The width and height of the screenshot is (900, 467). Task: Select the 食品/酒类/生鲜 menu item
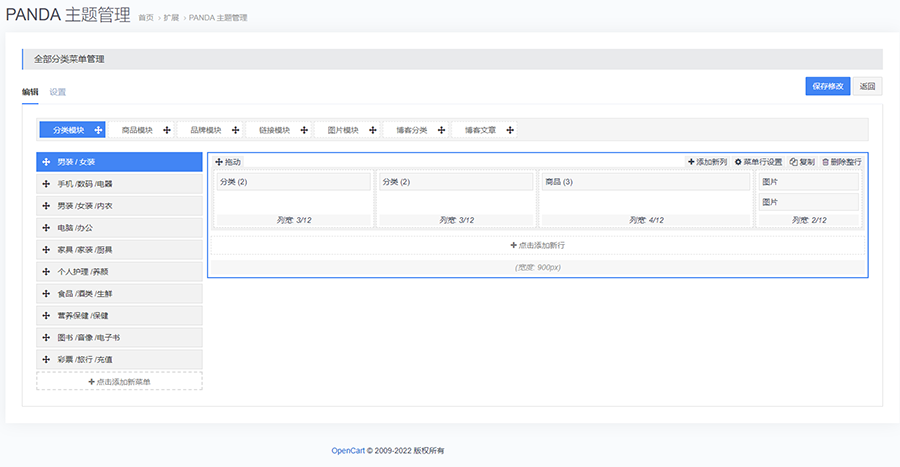(x=119, y=294)
